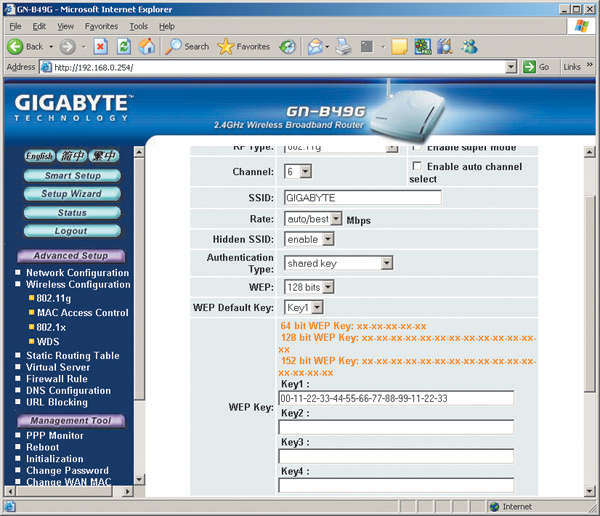This screenshot has height=516, width=600.
Task: Print the page with the printer icon
Action: (x=344, y=47)
